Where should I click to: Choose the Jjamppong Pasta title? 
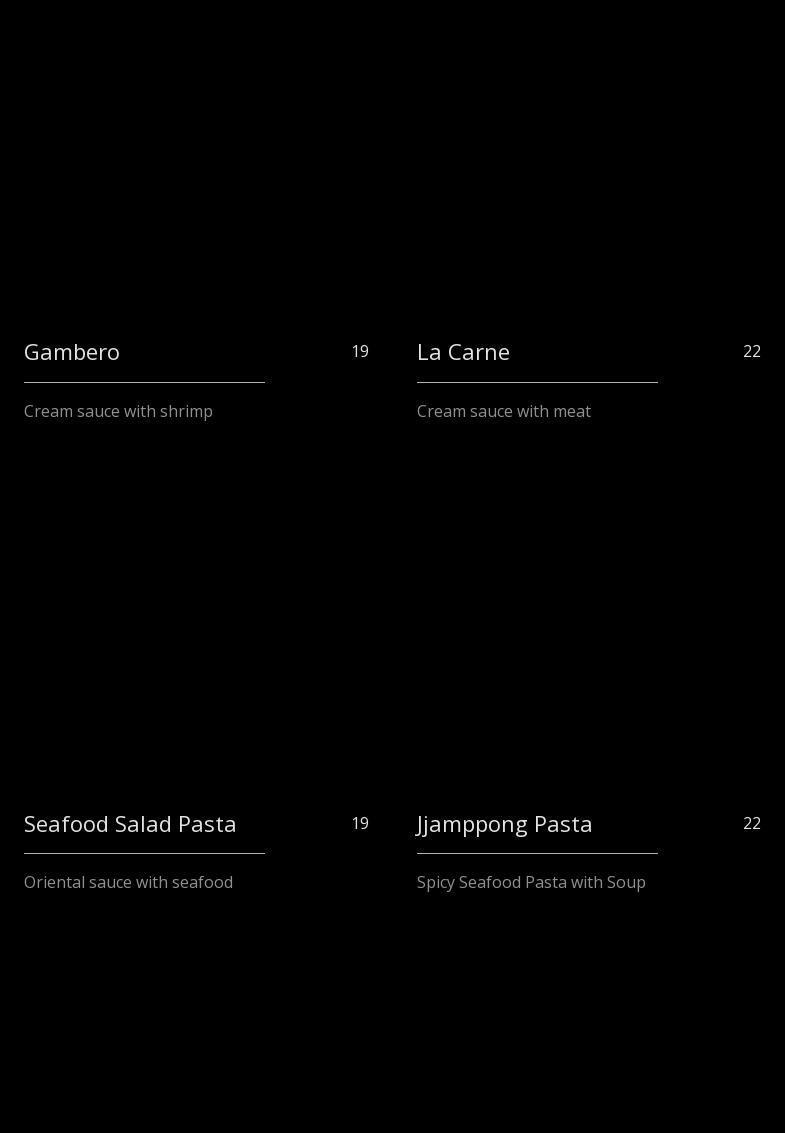click(x=504, y=824)
